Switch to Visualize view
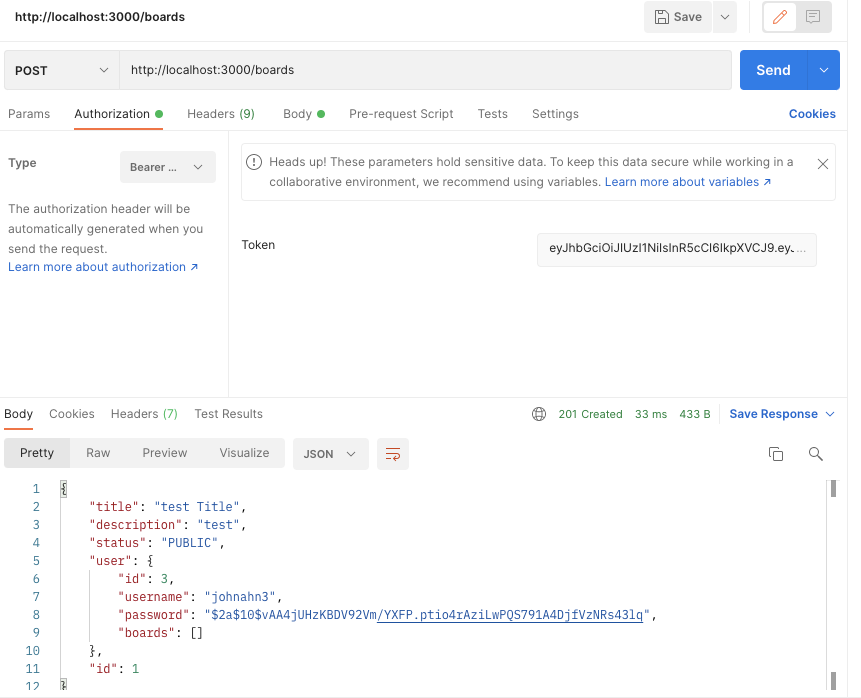The width and height of the screenshot is (861, 698). 244,453
